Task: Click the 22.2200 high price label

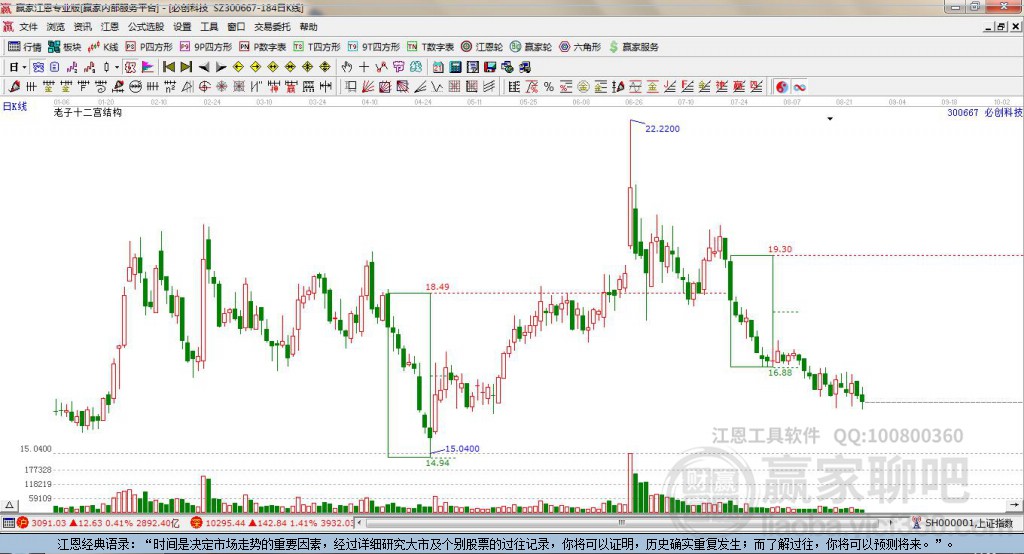Action: tap(662, 129)
